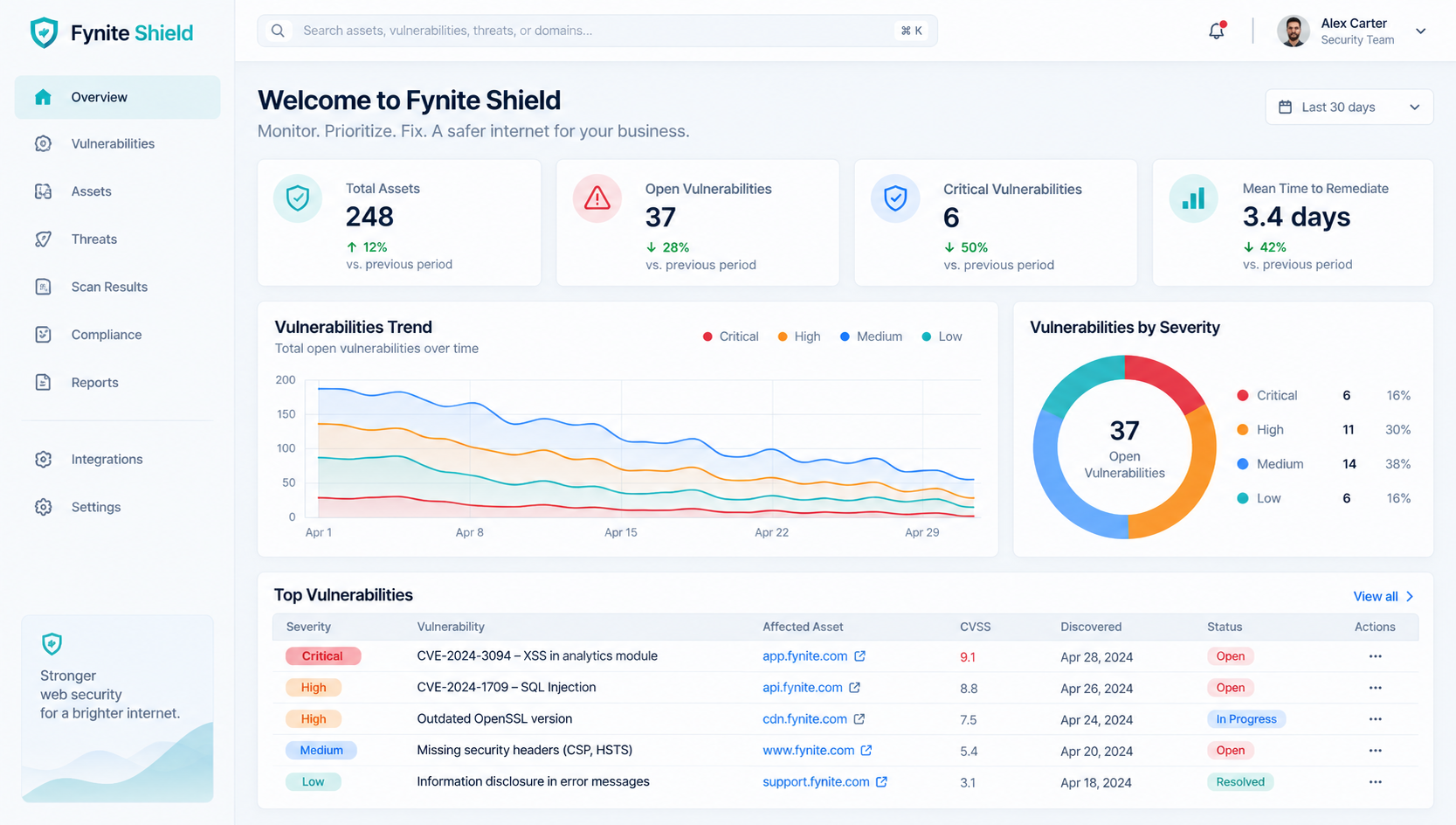The height and width of the screenshot is (825, 1456).
Task: Go to the Overview page
Action: click(x=117, y=97)
